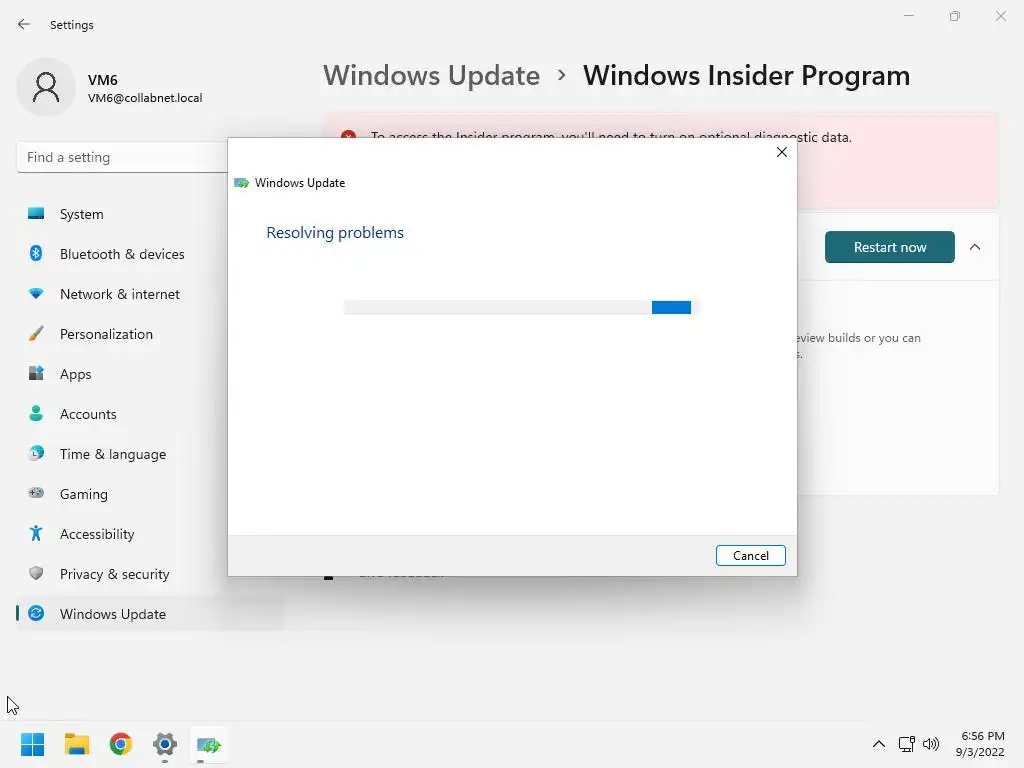1024x768 pixels.
Task: Open Privacy & security settings
Action: pos(150,573)
